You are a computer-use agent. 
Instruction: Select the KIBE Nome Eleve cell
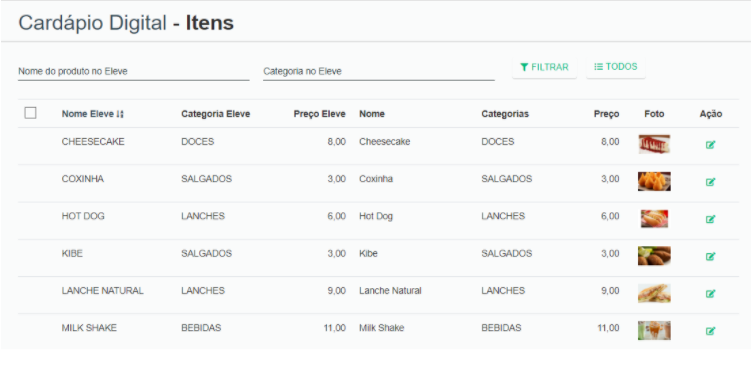(72, 254)
